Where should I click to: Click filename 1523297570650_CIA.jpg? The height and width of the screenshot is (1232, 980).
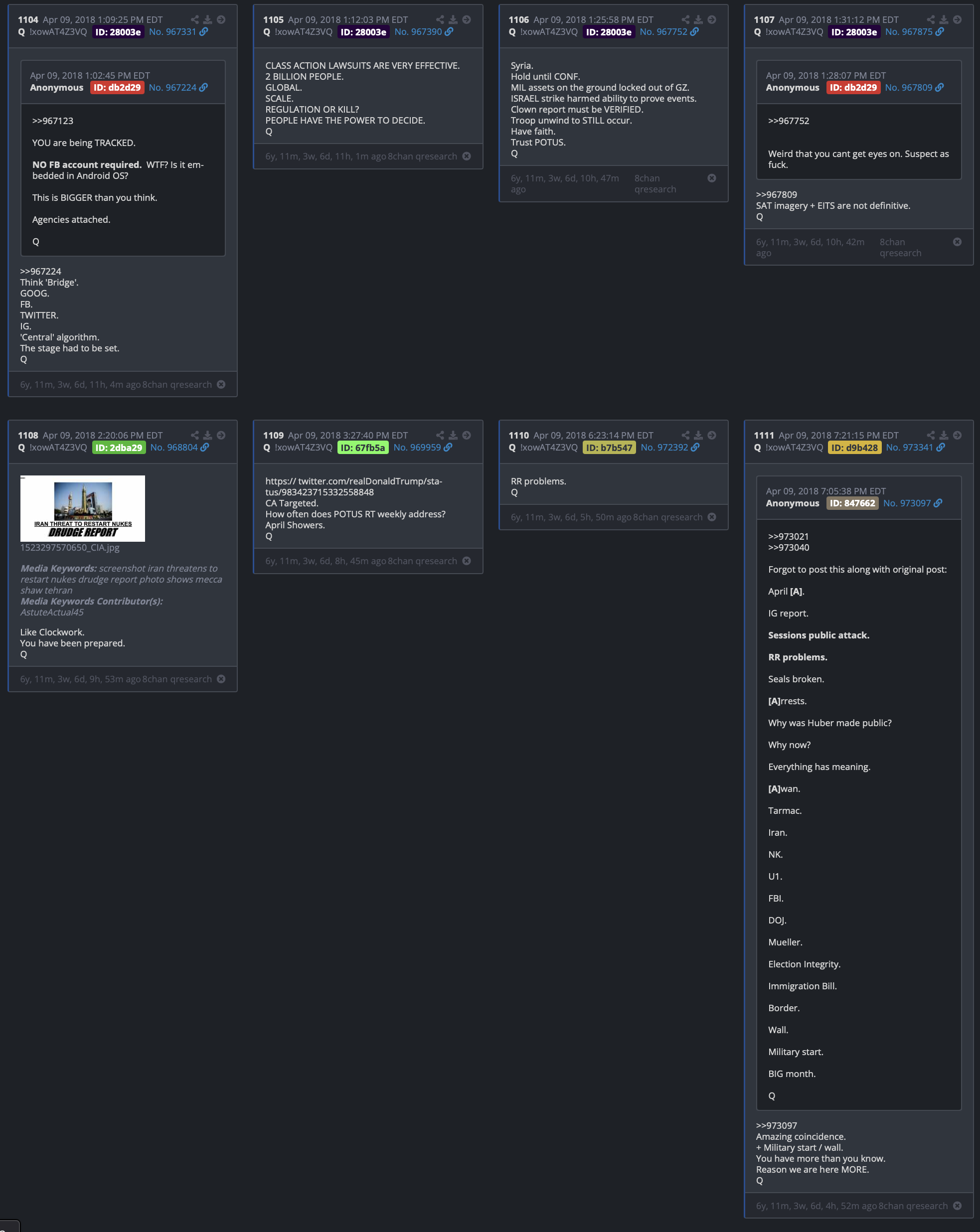tap(70, 547)
